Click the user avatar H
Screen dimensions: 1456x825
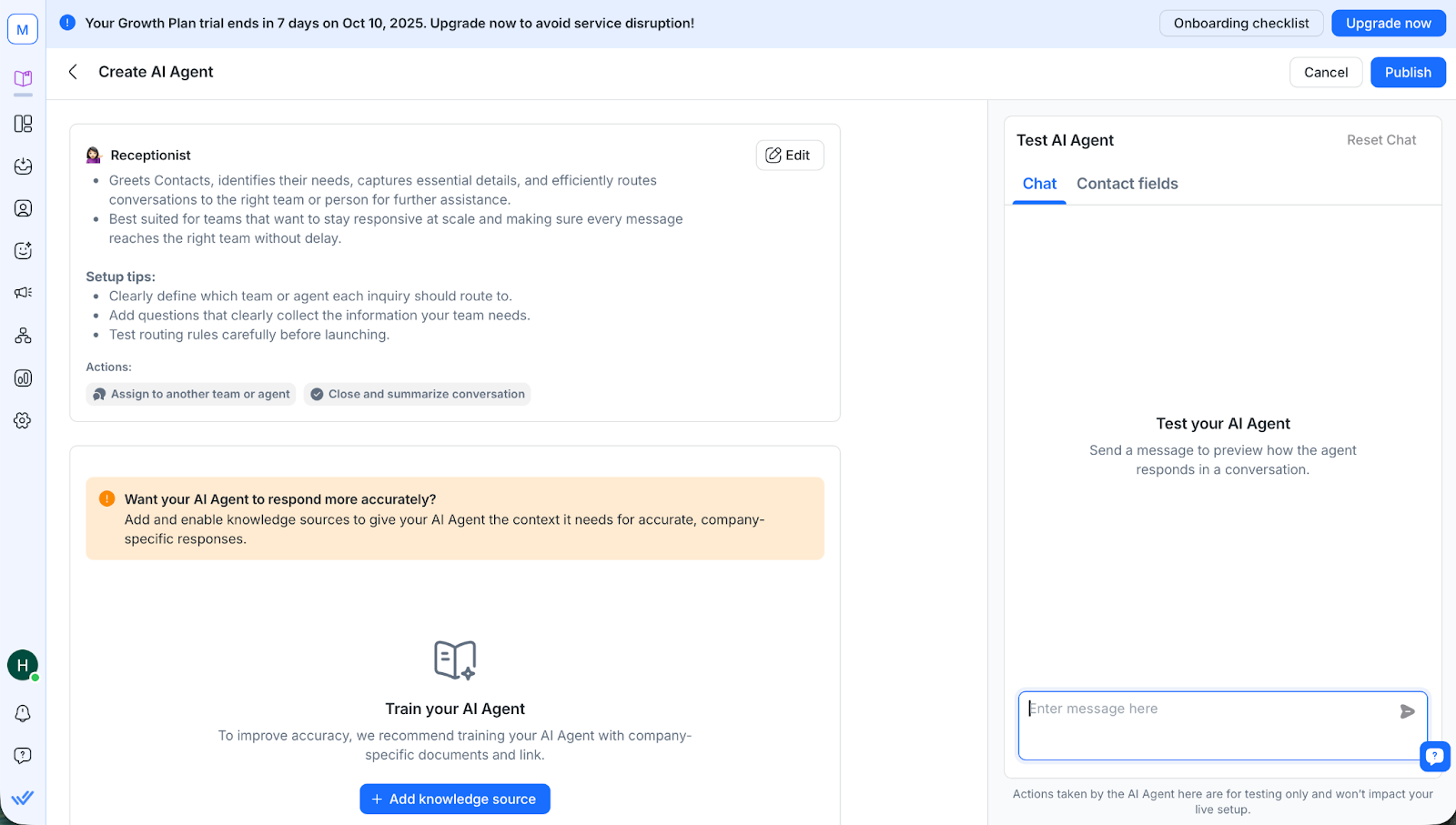point(23,666)
